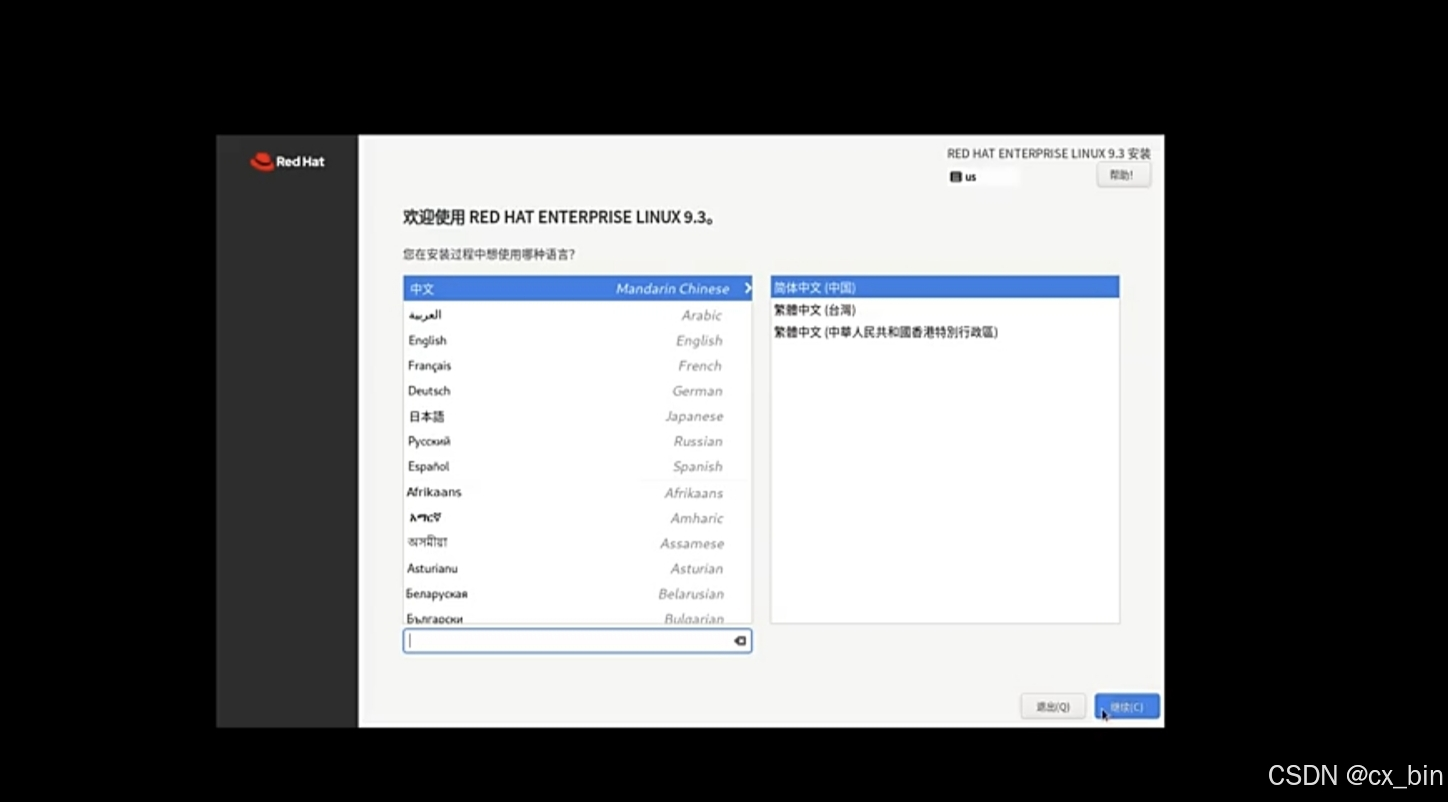This screenshot has width=1448, height=802.
Task: Click the us keyboard layout indicator
Action: pyautogui.click(x=983, y=177)
